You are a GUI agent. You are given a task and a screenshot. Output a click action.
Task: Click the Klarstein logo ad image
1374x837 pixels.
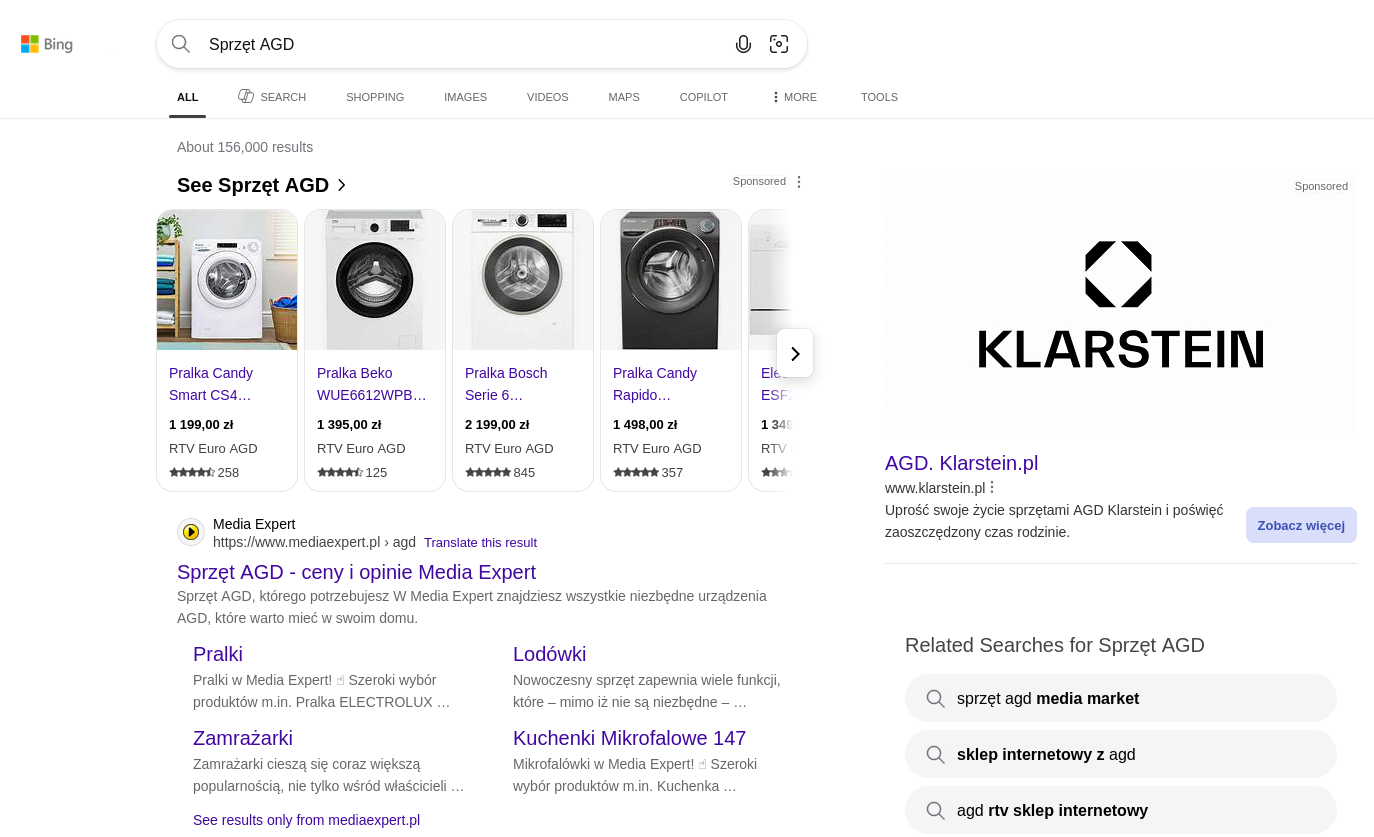click(x=1120, y=304)
